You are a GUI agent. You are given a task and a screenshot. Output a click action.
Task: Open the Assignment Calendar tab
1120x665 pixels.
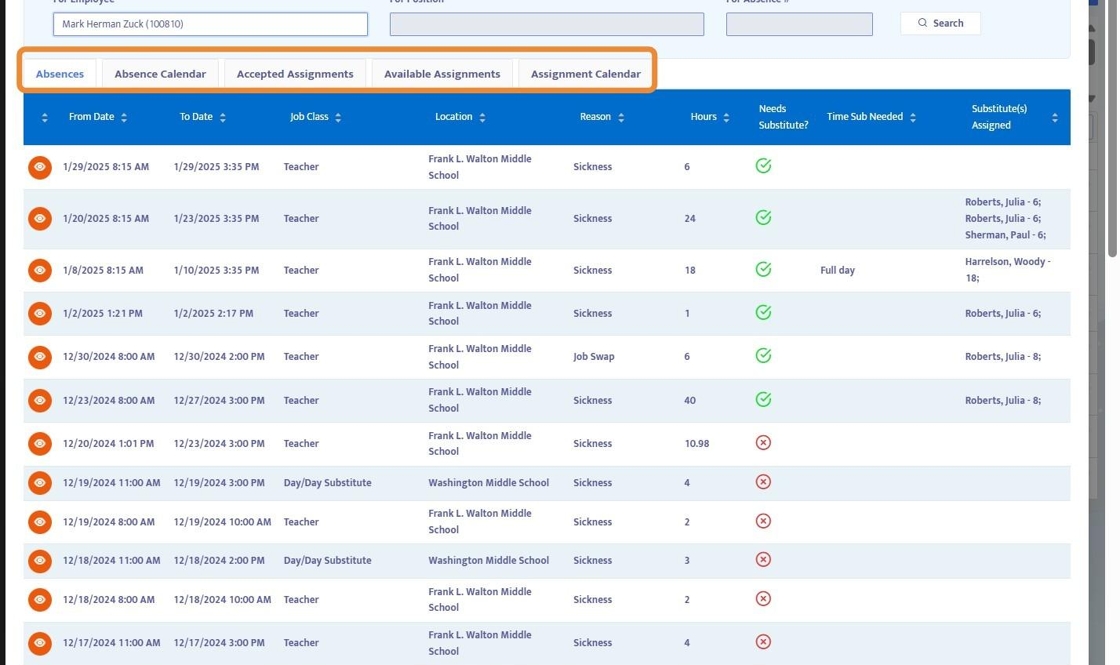pos(585,74)
